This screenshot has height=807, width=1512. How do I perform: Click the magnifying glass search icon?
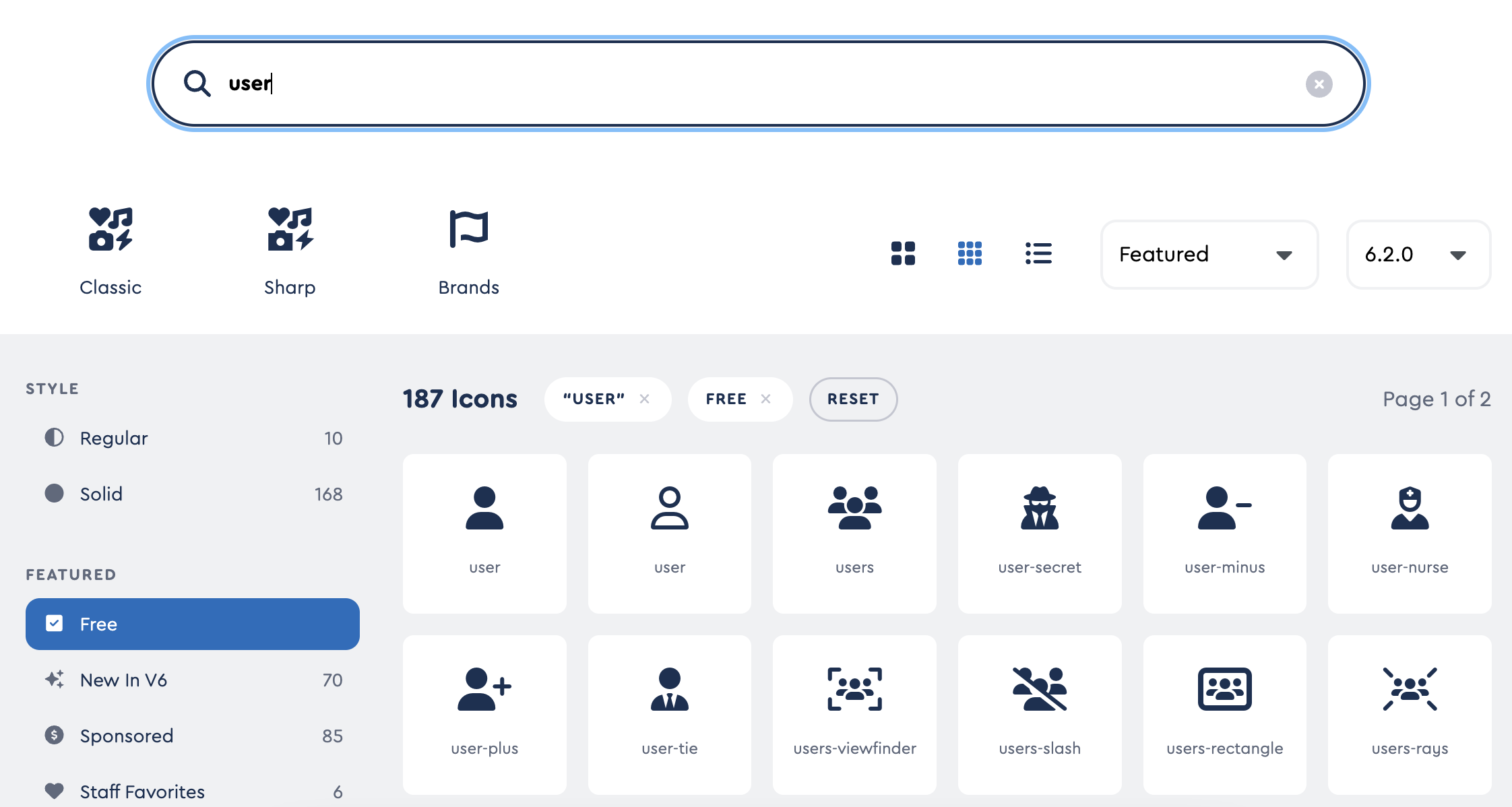(197, 84)
